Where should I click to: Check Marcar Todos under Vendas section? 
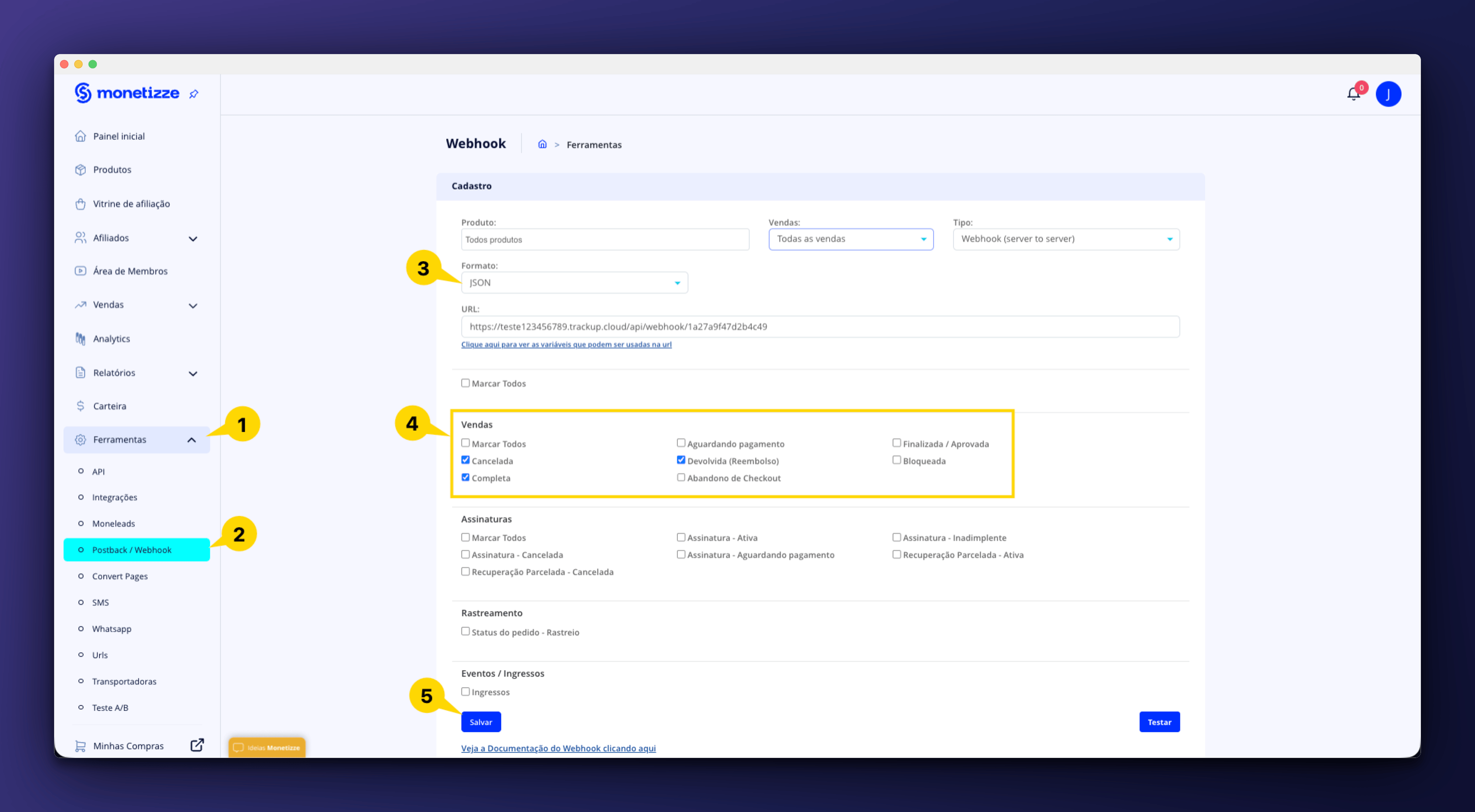(x=465, y=443)
